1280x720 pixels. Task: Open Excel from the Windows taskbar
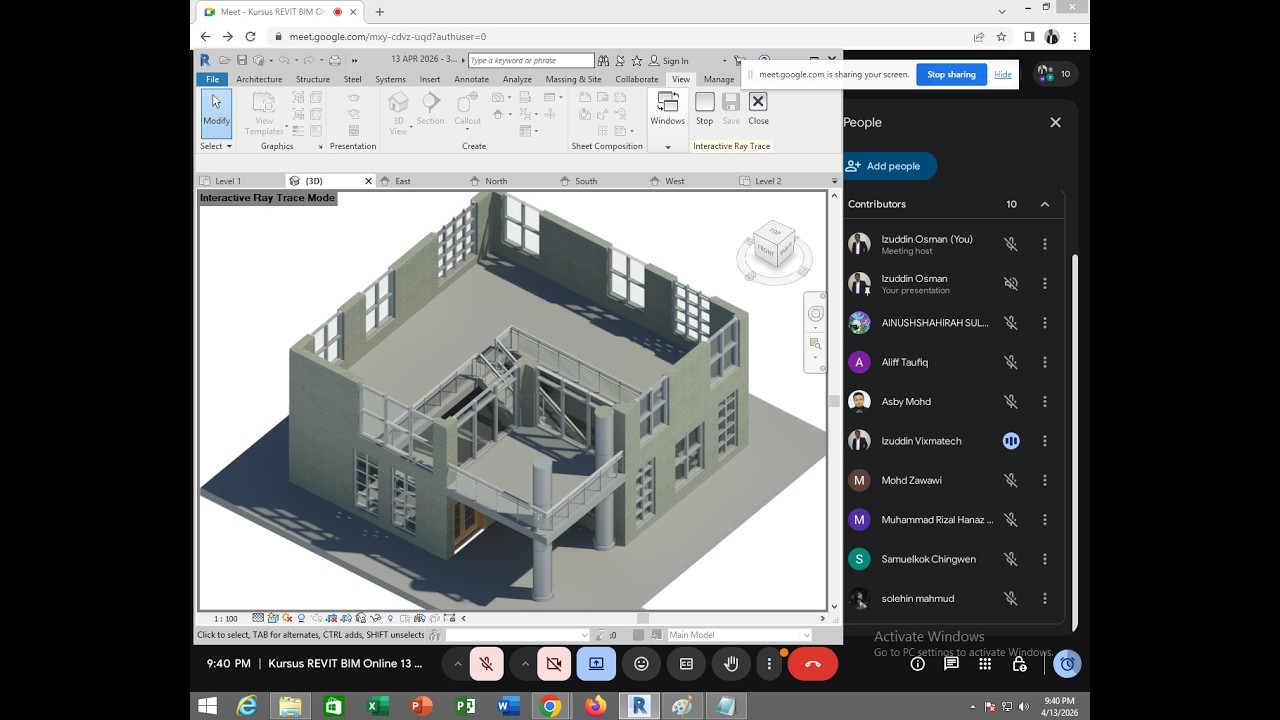[376, 706]
